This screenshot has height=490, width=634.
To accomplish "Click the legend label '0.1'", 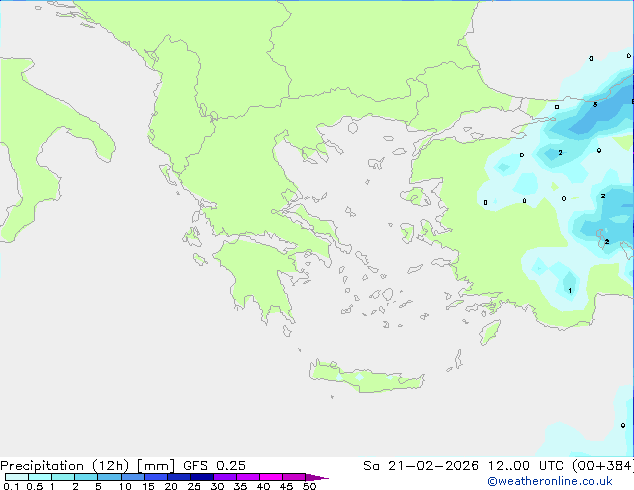I will pos(11,486).
